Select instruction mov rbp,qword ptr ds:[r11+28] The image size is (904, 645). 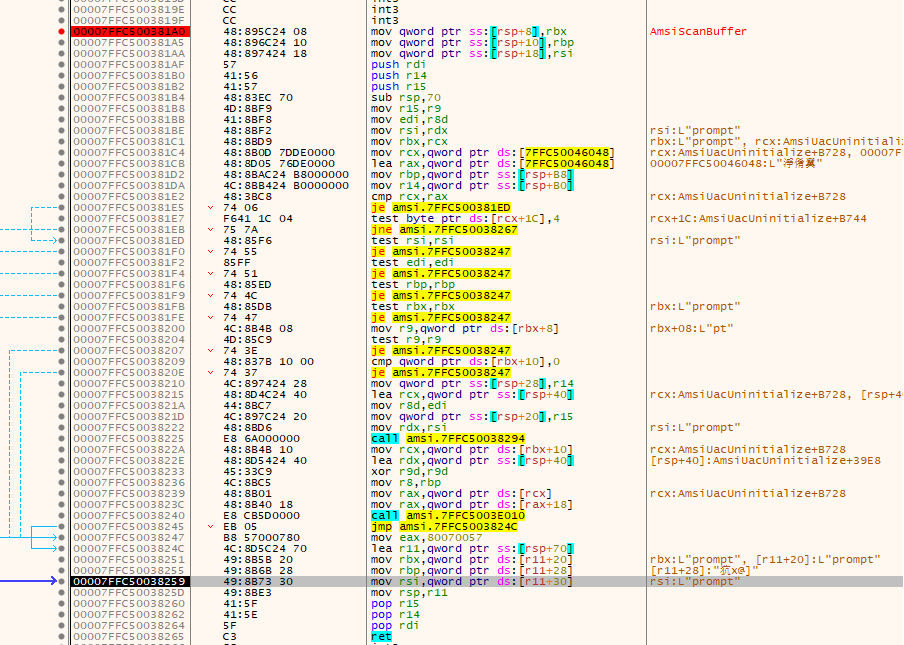pyautogui.click(x=472, y=571)
